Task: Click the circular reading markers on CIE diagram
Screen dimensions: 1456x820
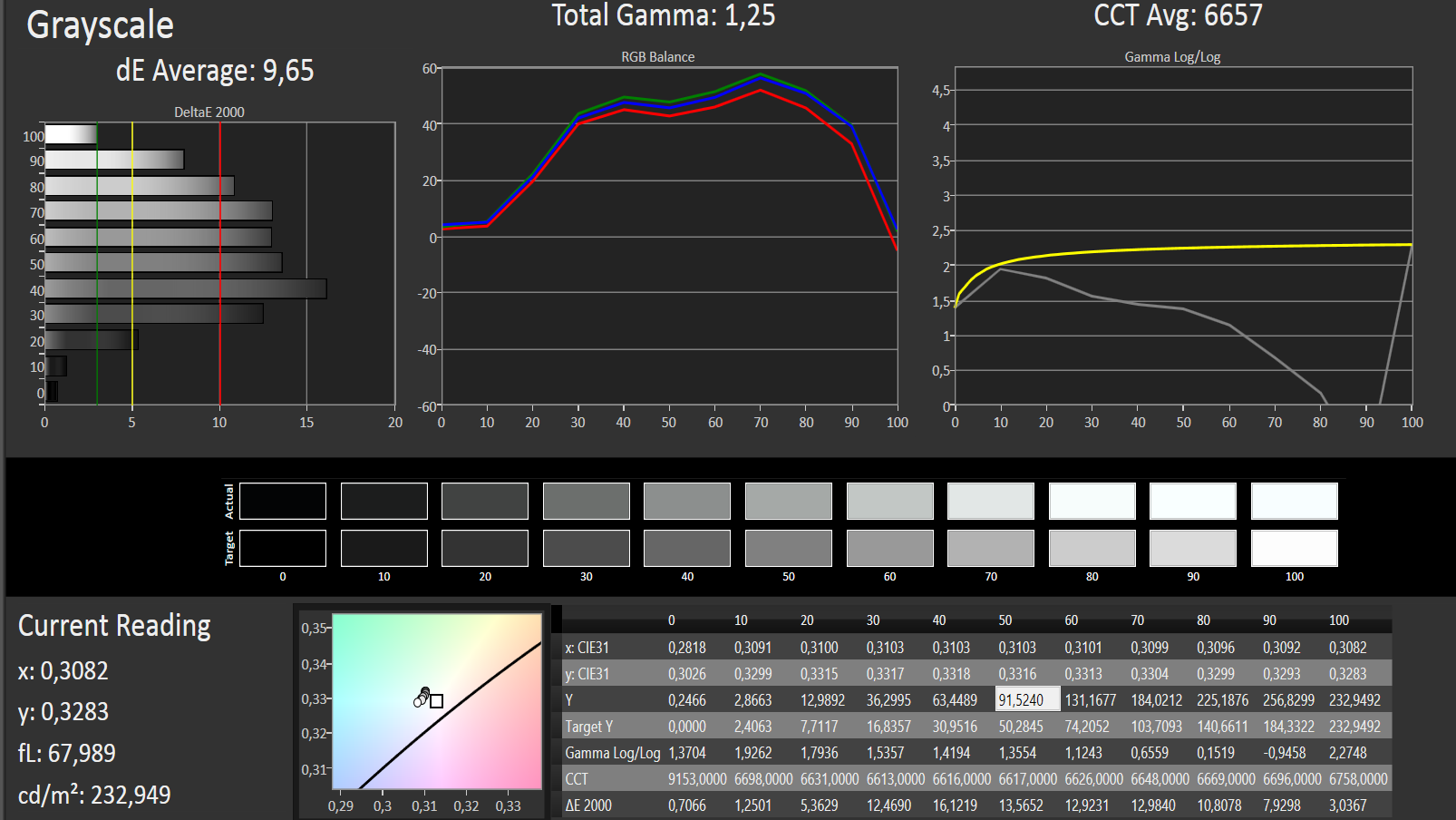Action: point(422,697)
